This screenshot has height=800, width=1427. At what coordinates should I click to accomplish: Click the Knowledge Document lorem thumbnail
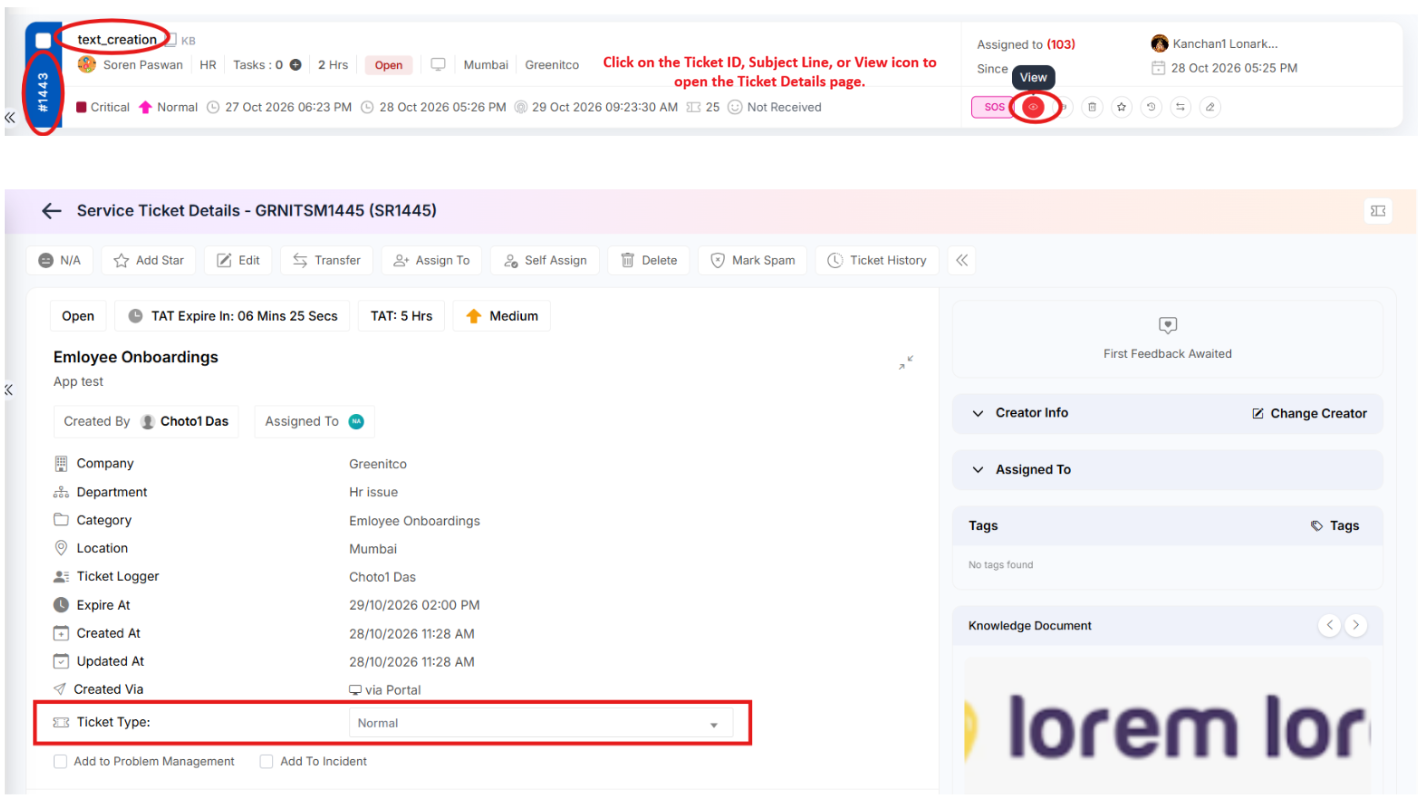(1167, 726)
